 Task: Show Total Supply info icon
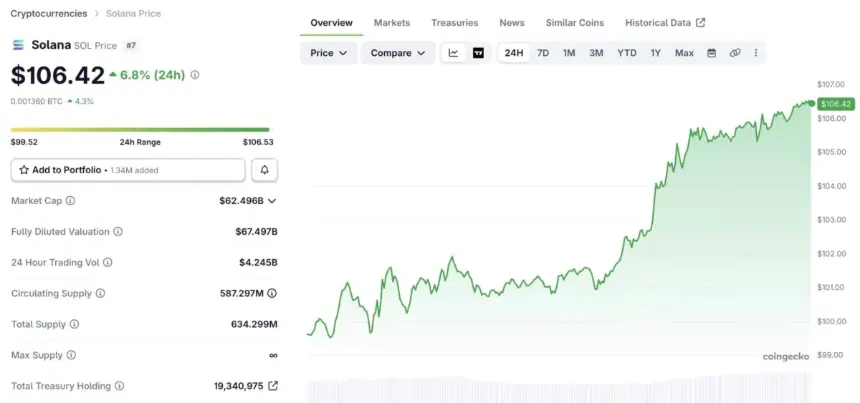(74, 324)
